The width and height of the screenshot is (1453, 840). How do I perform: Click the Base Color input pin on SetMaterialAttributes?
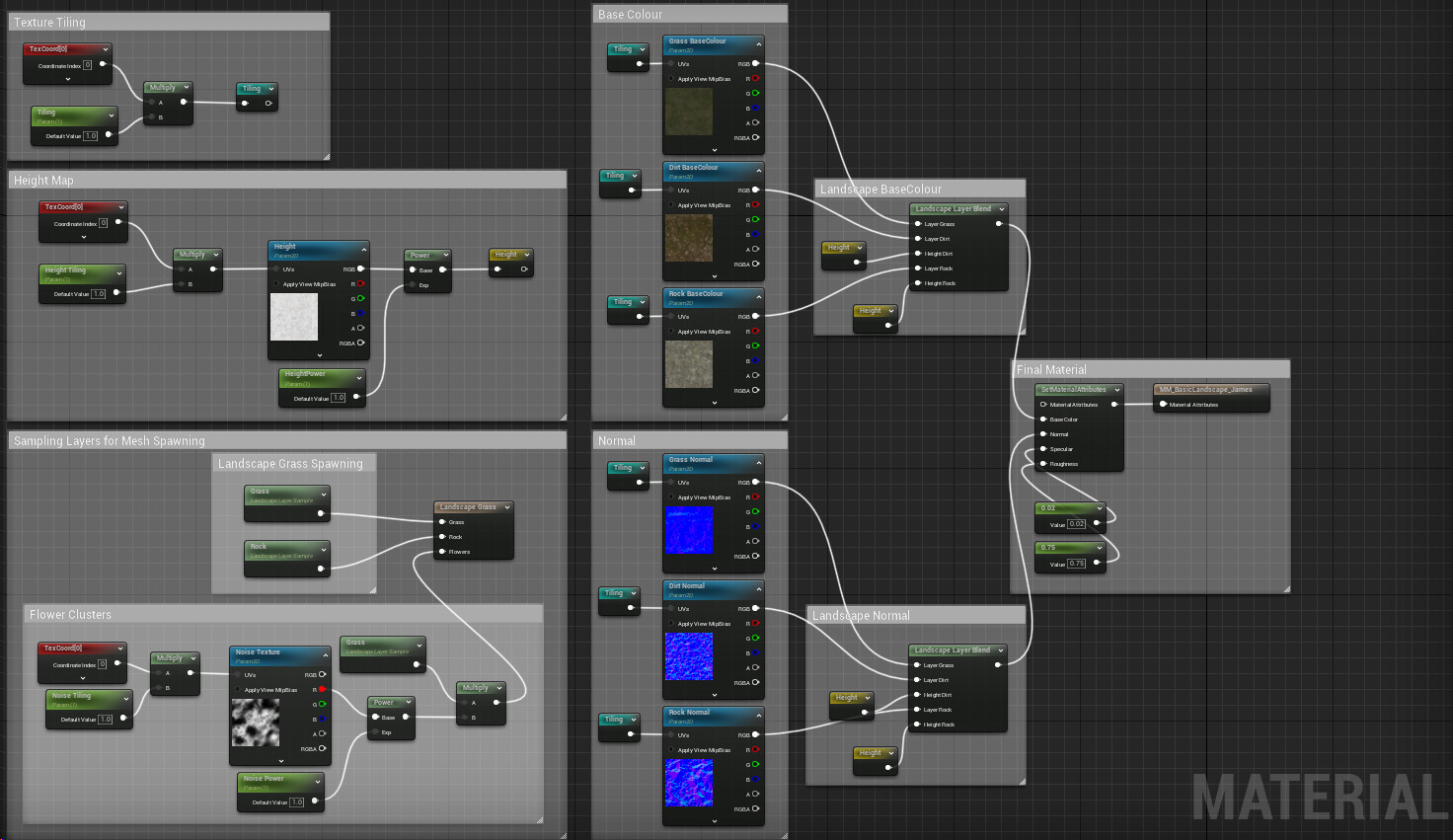tap(1044, 419)
